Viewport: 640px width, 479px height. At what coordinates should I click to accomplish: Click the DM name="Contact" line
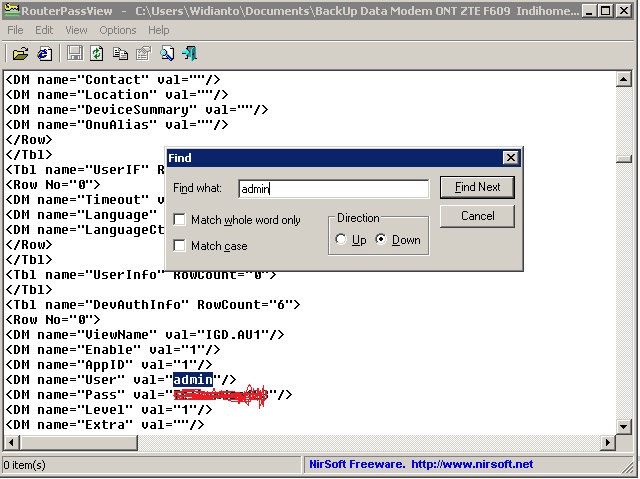113,79
